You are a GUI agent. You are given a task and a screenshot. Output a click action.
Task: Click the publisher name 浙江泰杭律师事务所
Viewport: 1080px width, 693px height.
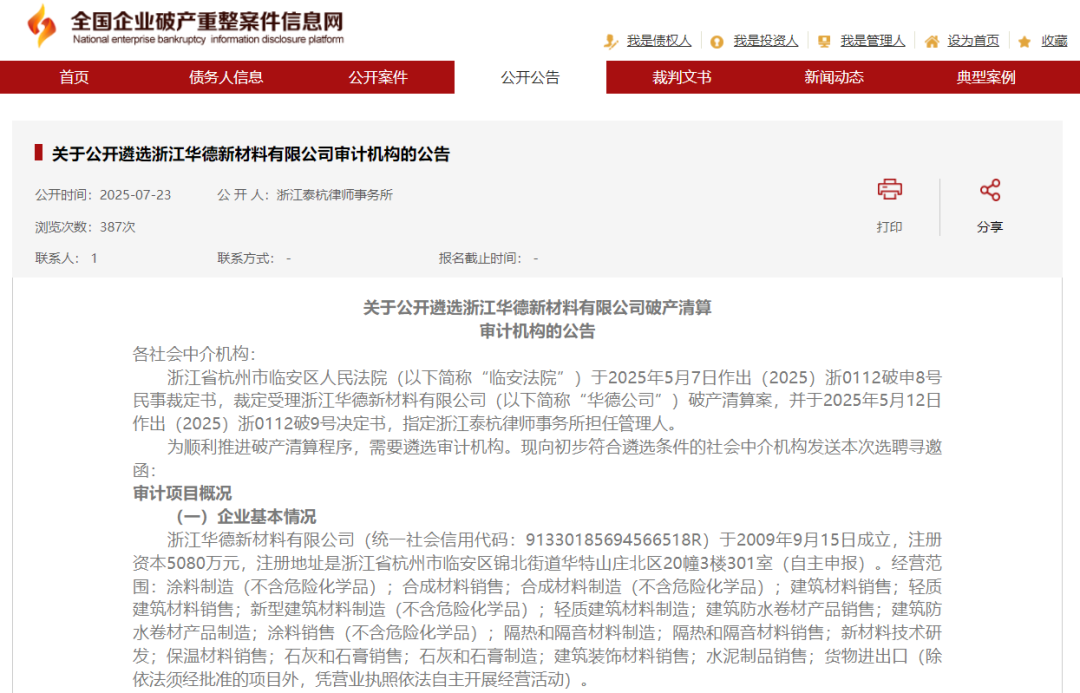335,195
